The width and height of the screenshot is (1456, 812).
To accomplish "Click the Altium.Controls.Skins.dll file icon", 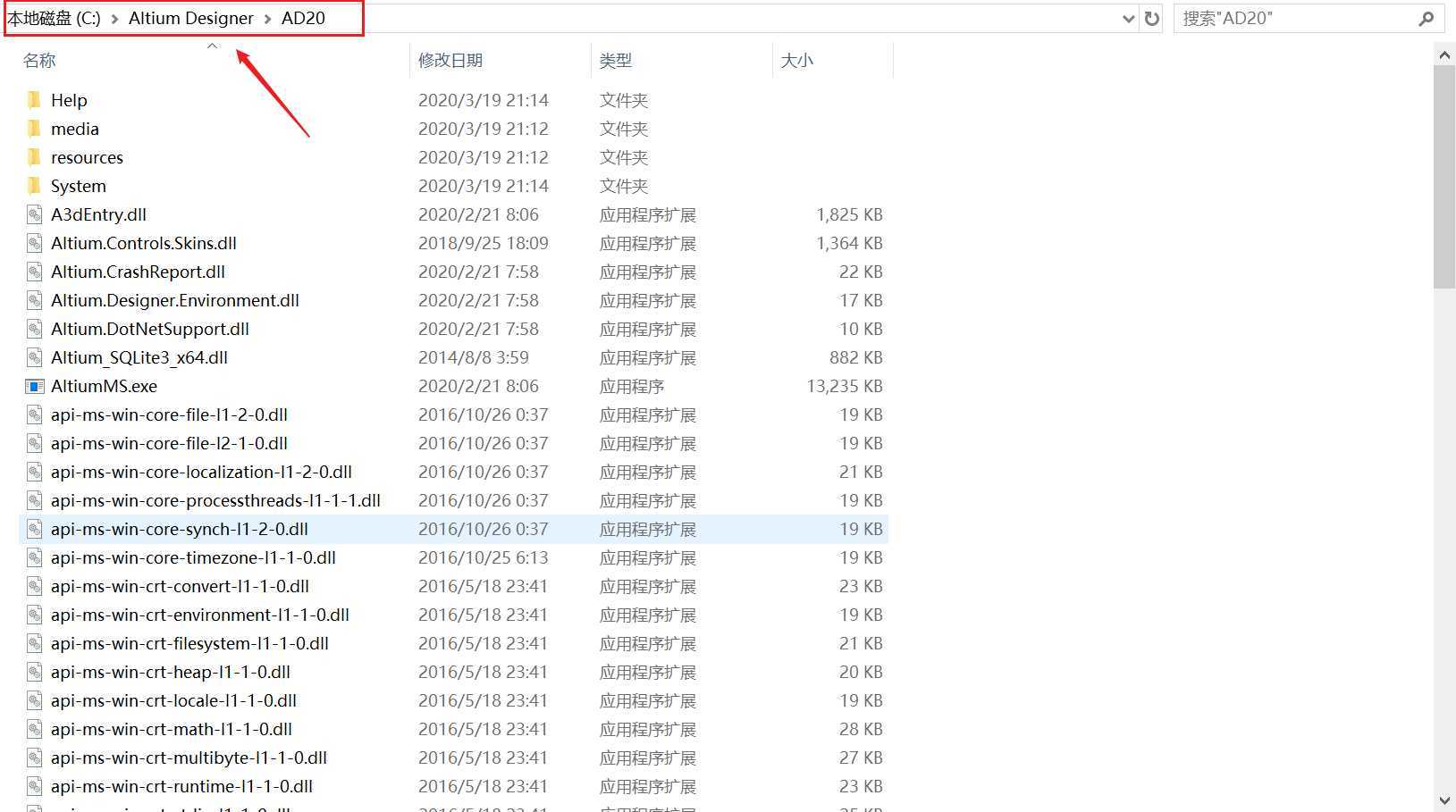I will (x=34, y=243).
